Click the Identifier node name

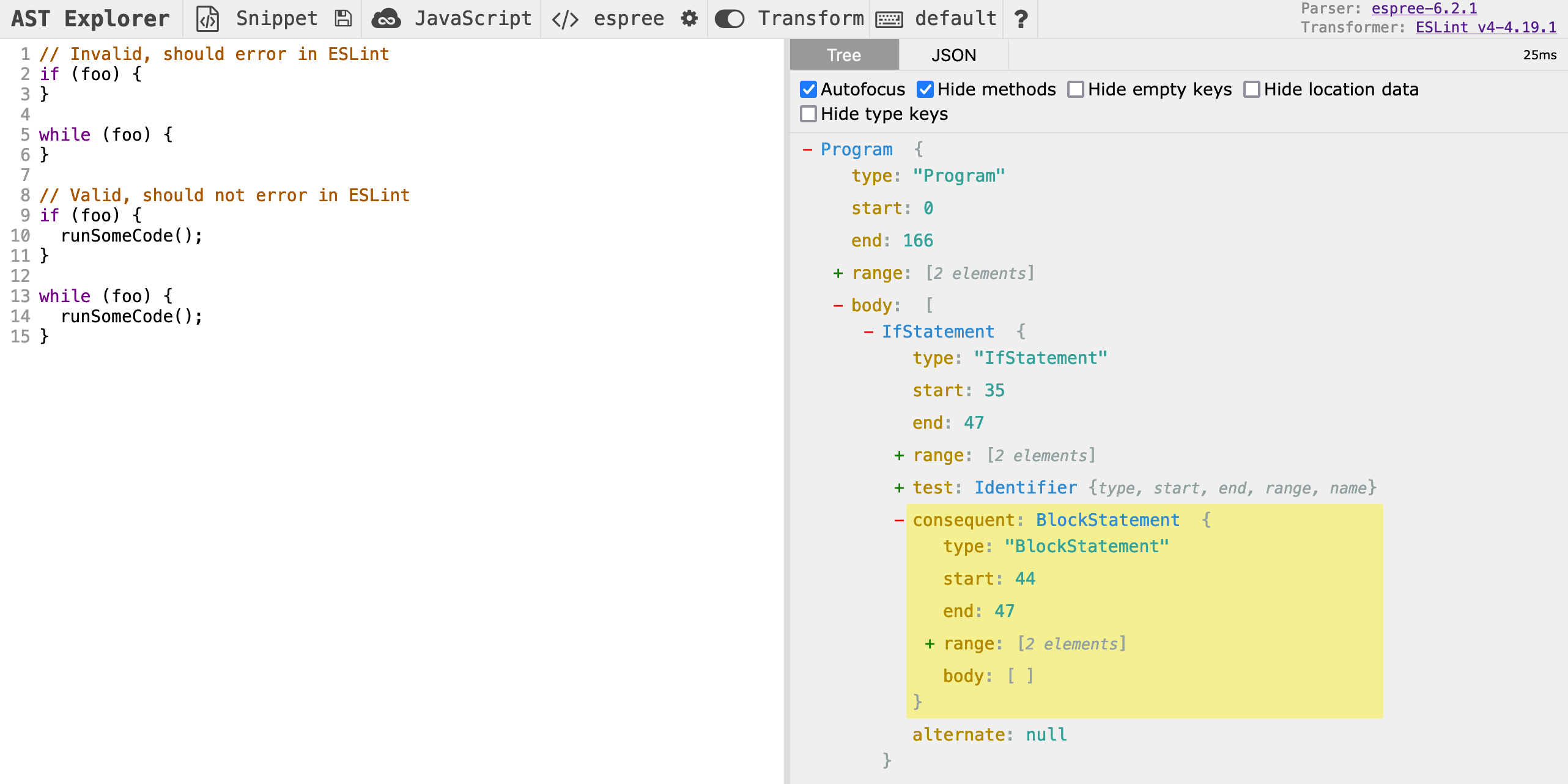[x=1026, y=487]
